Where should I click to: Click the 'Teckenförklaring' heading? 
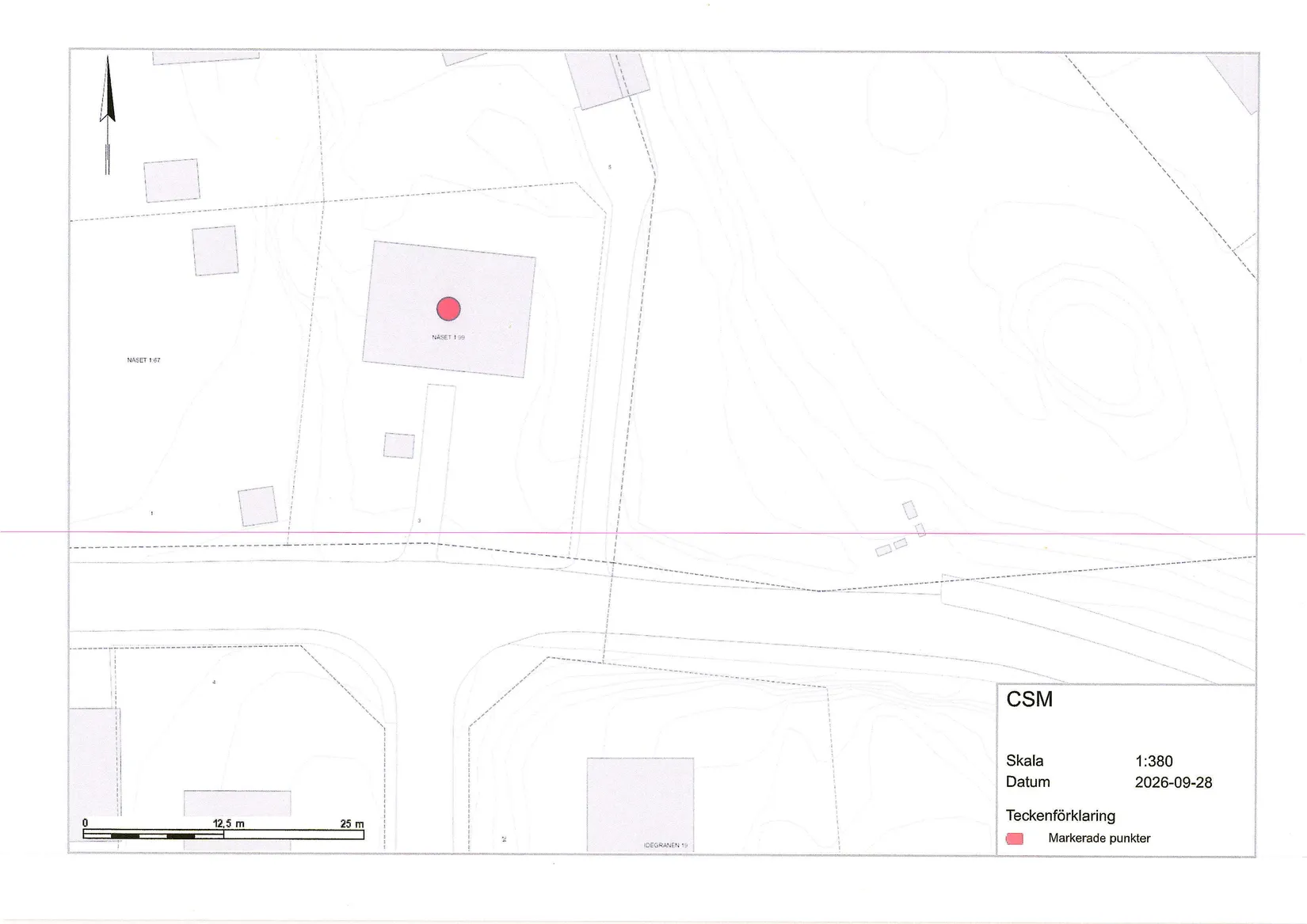pyautogui.click(x=1061, y=816)
